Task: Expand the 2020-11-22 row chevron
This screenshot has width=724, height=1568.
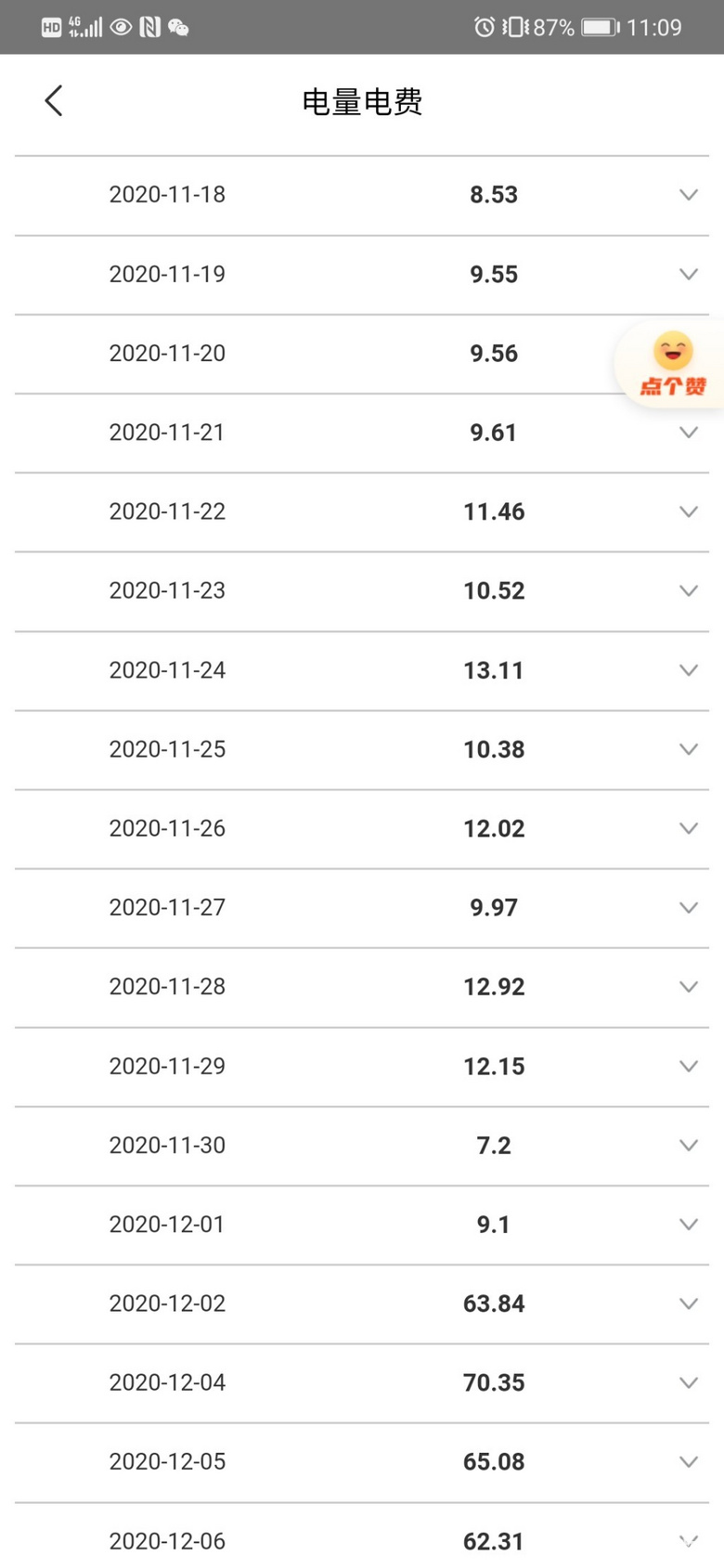Action: (x=688, y=512)
